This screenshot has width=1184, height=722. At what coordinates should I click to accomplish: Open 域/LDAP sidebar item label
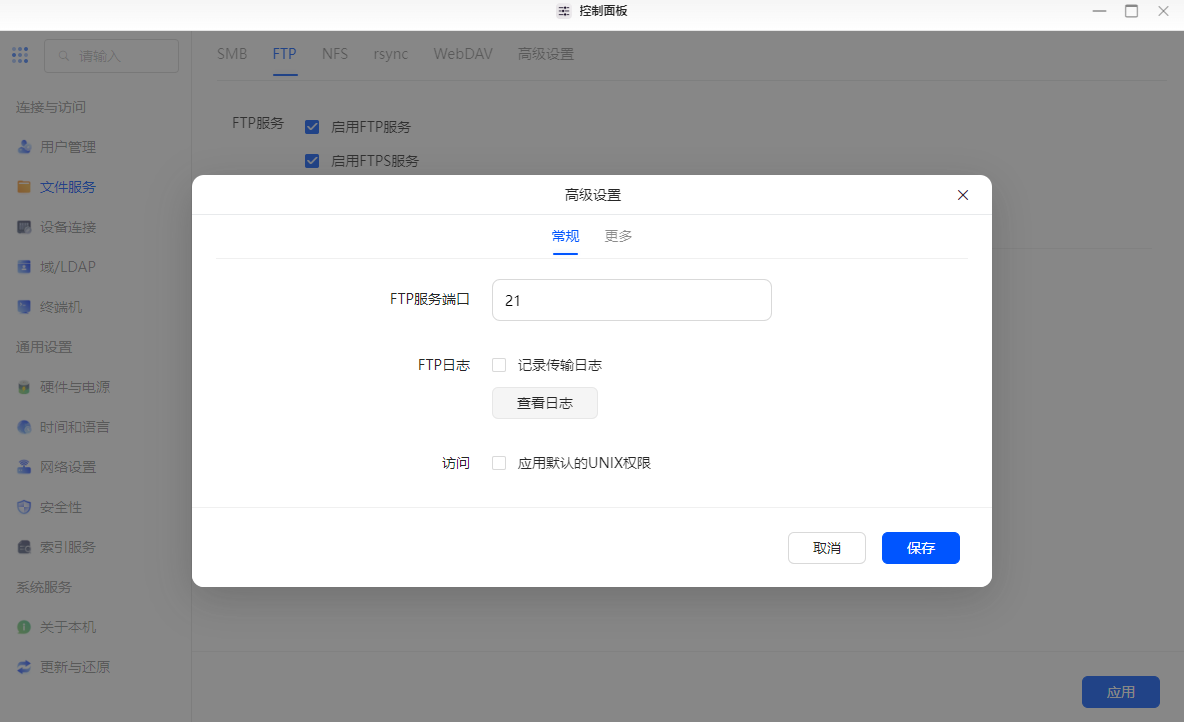(x=68, y=267)
